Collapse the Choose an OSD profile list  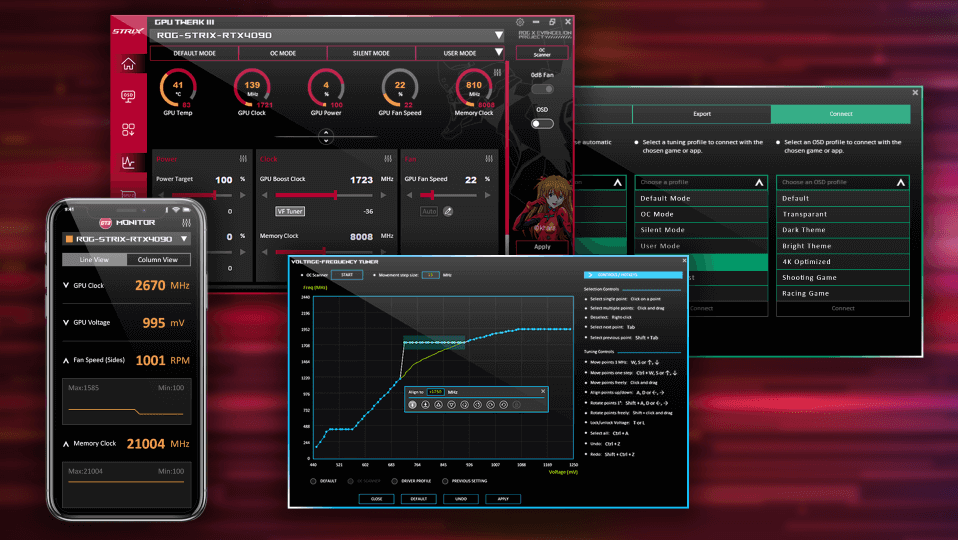pyautogui.click(x=900, y=182)
